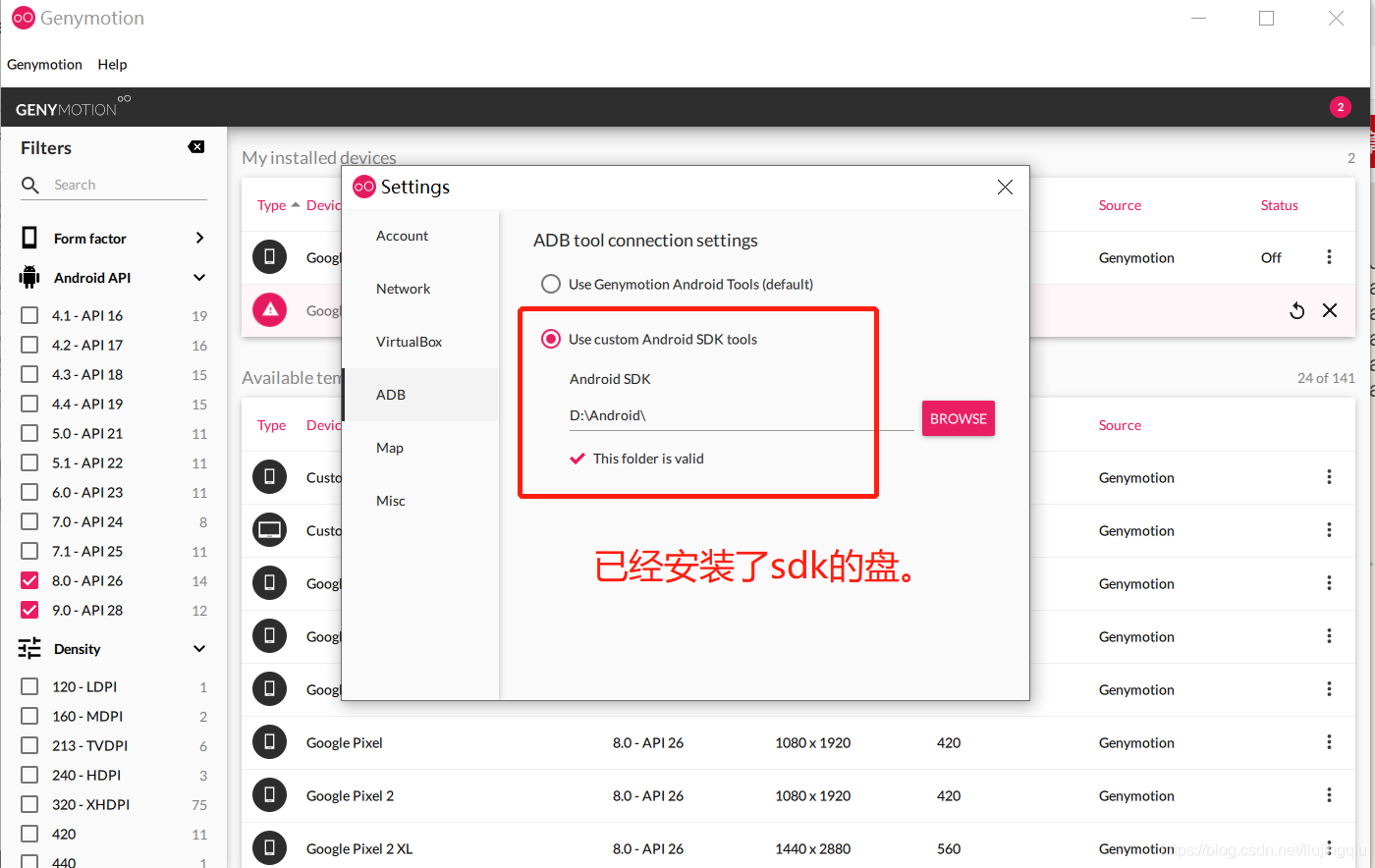Viewport: 1375px width, 868px height.
Task: Open three-dot menu for Google Pixel 2
Action: [x=1329, y=794]
